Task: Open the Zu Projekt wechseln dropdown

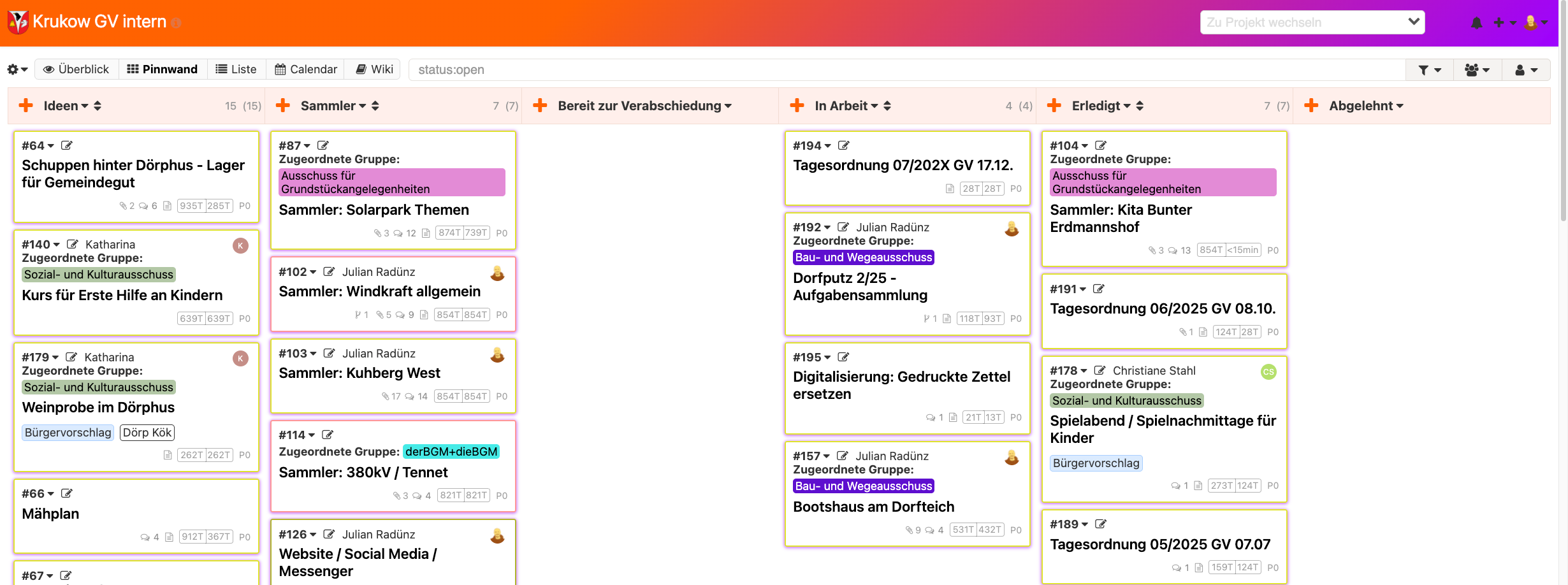Action: pyautogui.click(x=1312, y=22)
